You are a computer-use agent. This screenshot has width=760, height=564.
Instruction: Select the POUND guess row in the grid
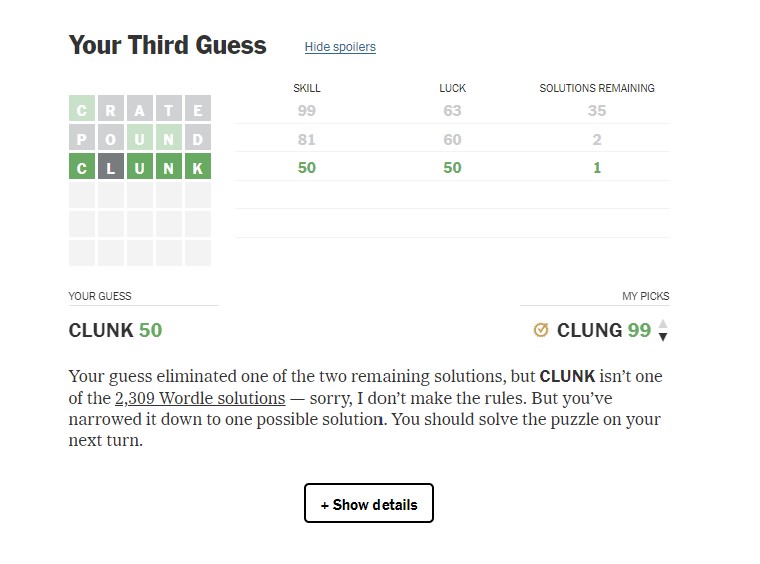140,139
